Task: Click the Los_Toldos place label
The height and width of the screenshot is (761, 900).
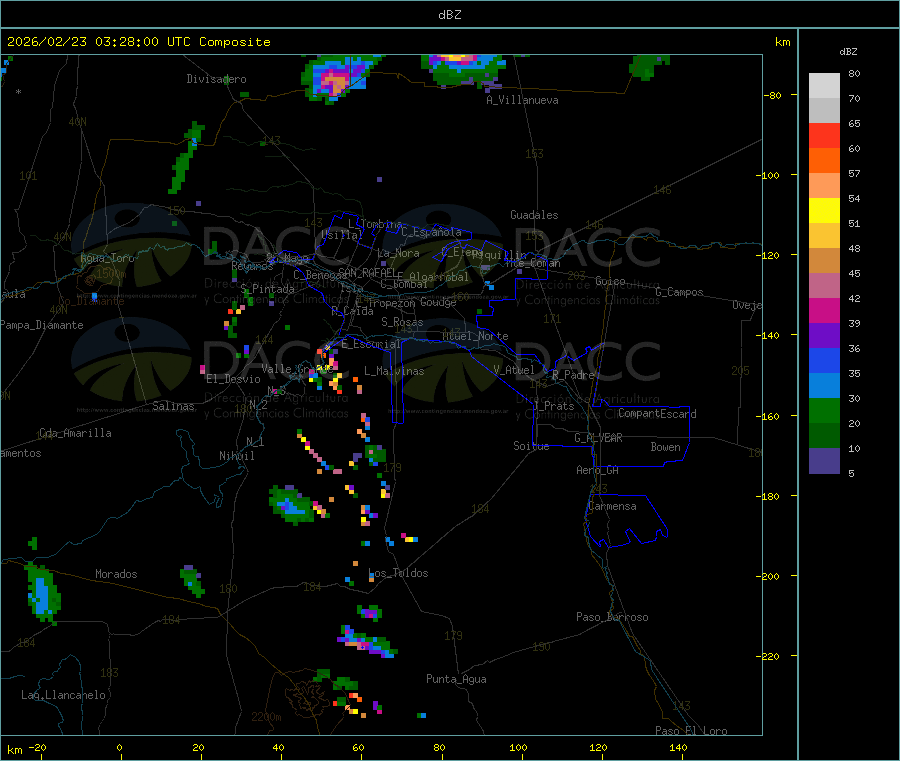Action: (x=398, y=573)
